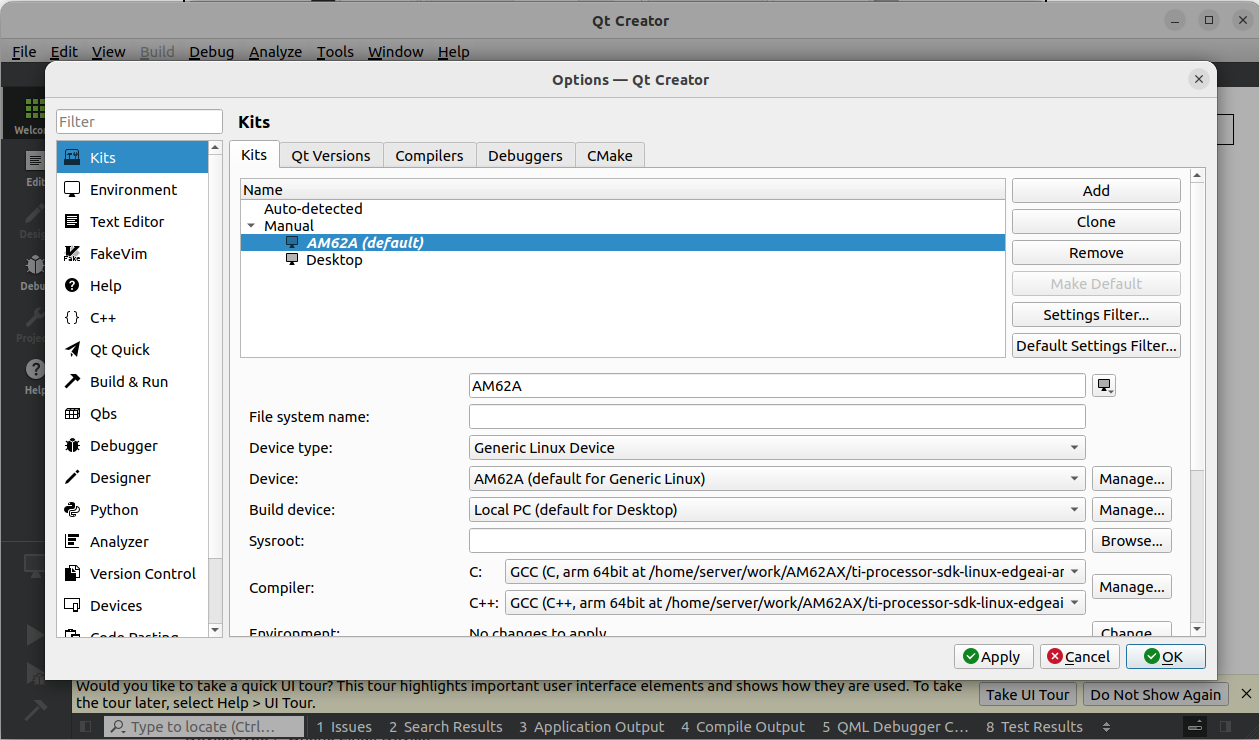
Task: Click the kit icon button beside the AM62A name field
Action: click(x=1104, y=386)
